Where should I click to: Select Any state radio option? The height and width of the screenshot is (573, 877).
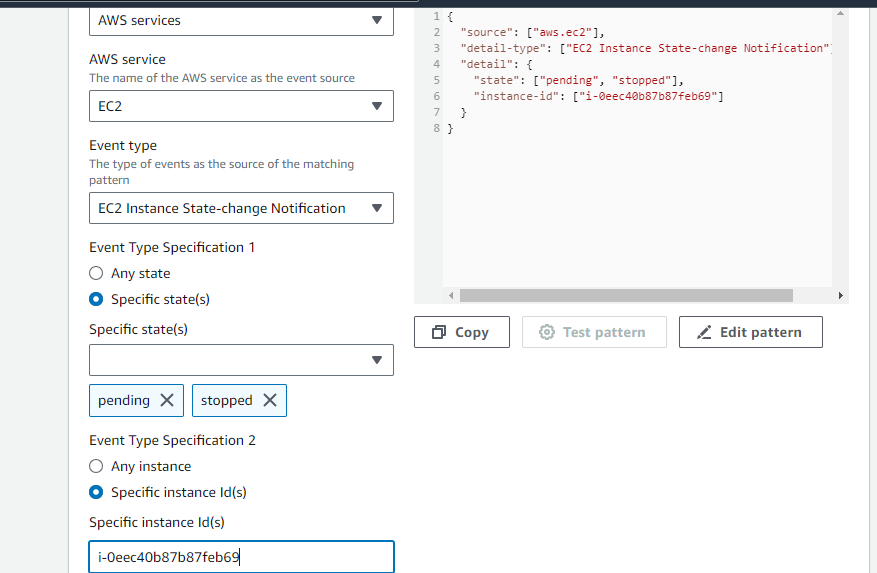click(96, 273)
